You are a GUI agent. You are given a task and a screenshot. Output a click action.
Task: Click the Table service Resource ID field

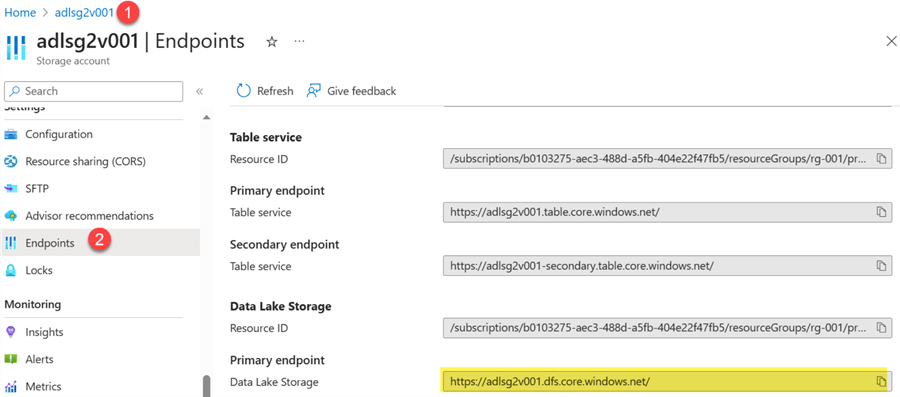[x=668, y=159]
